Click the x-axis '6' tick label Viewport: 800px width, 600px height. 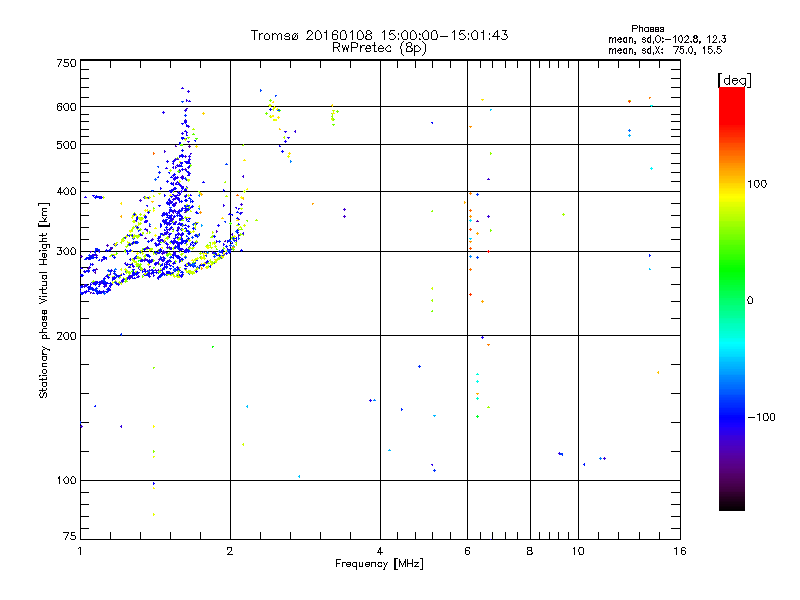[467, 551]
